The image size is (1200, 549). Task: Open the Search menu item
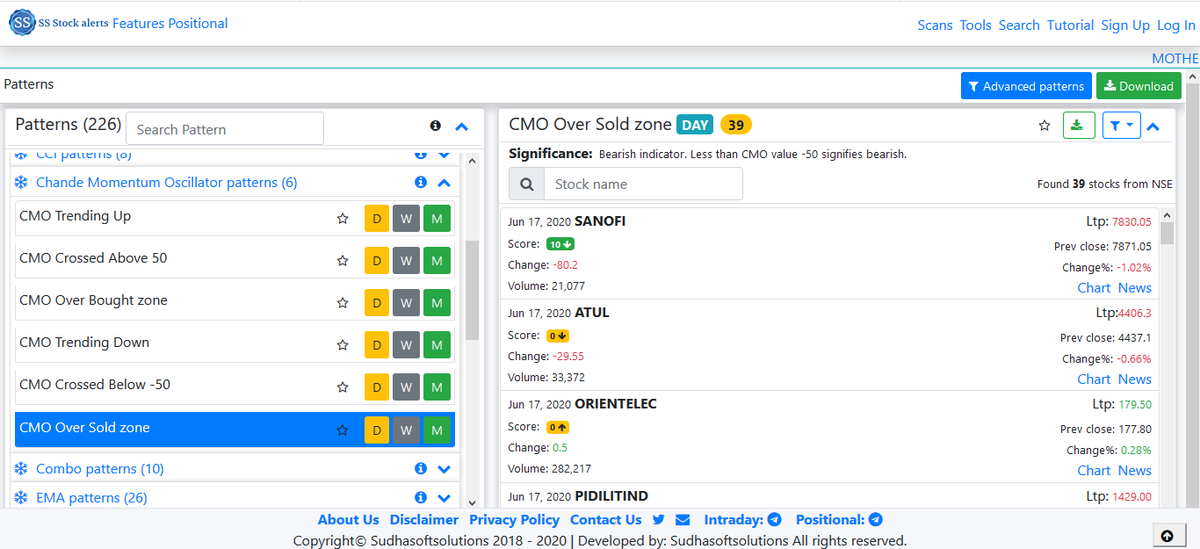1019,25
